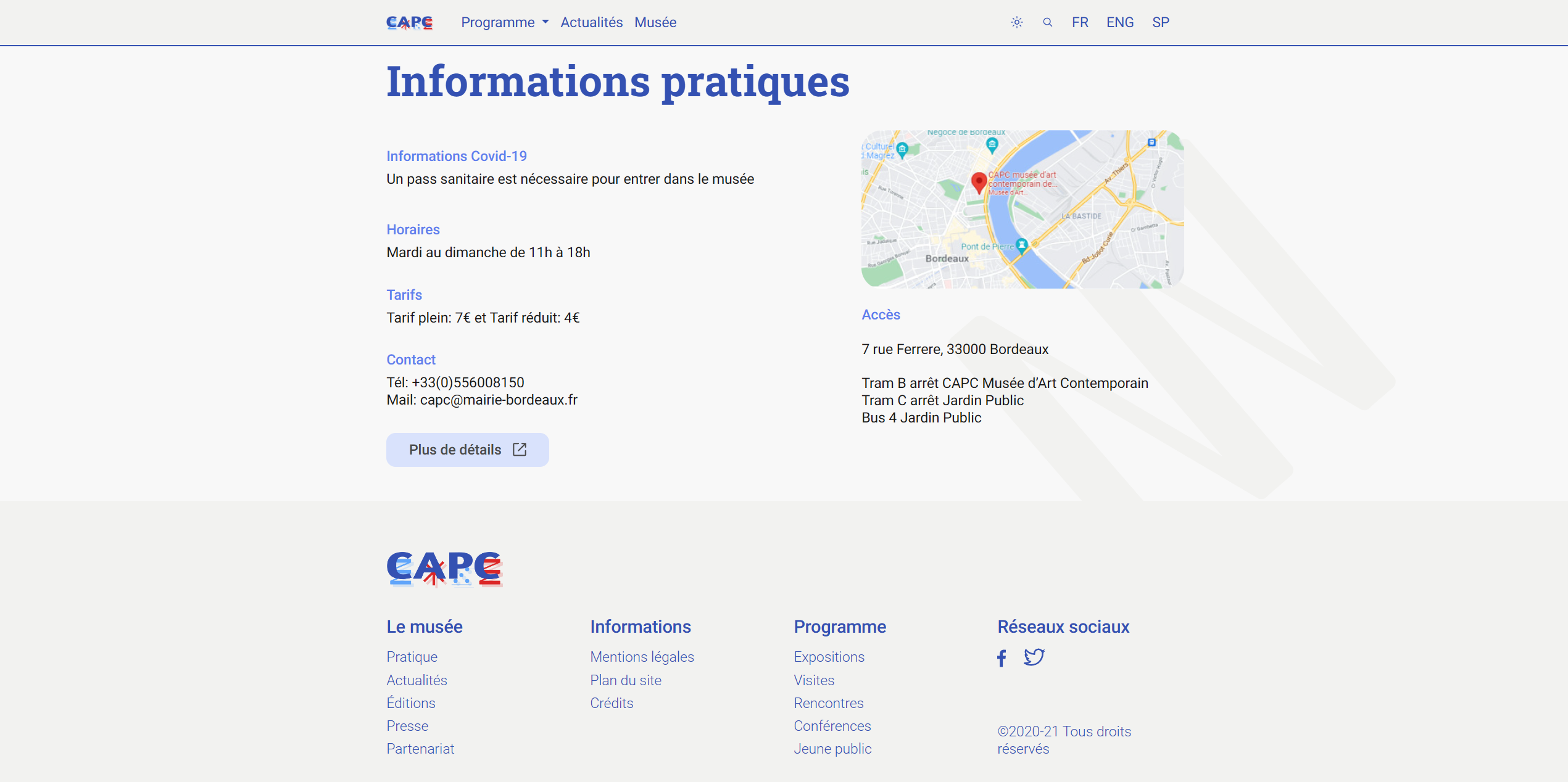Open the Twitter bird icon link
Viewport: 1568px width, 782px height.
1034,657
